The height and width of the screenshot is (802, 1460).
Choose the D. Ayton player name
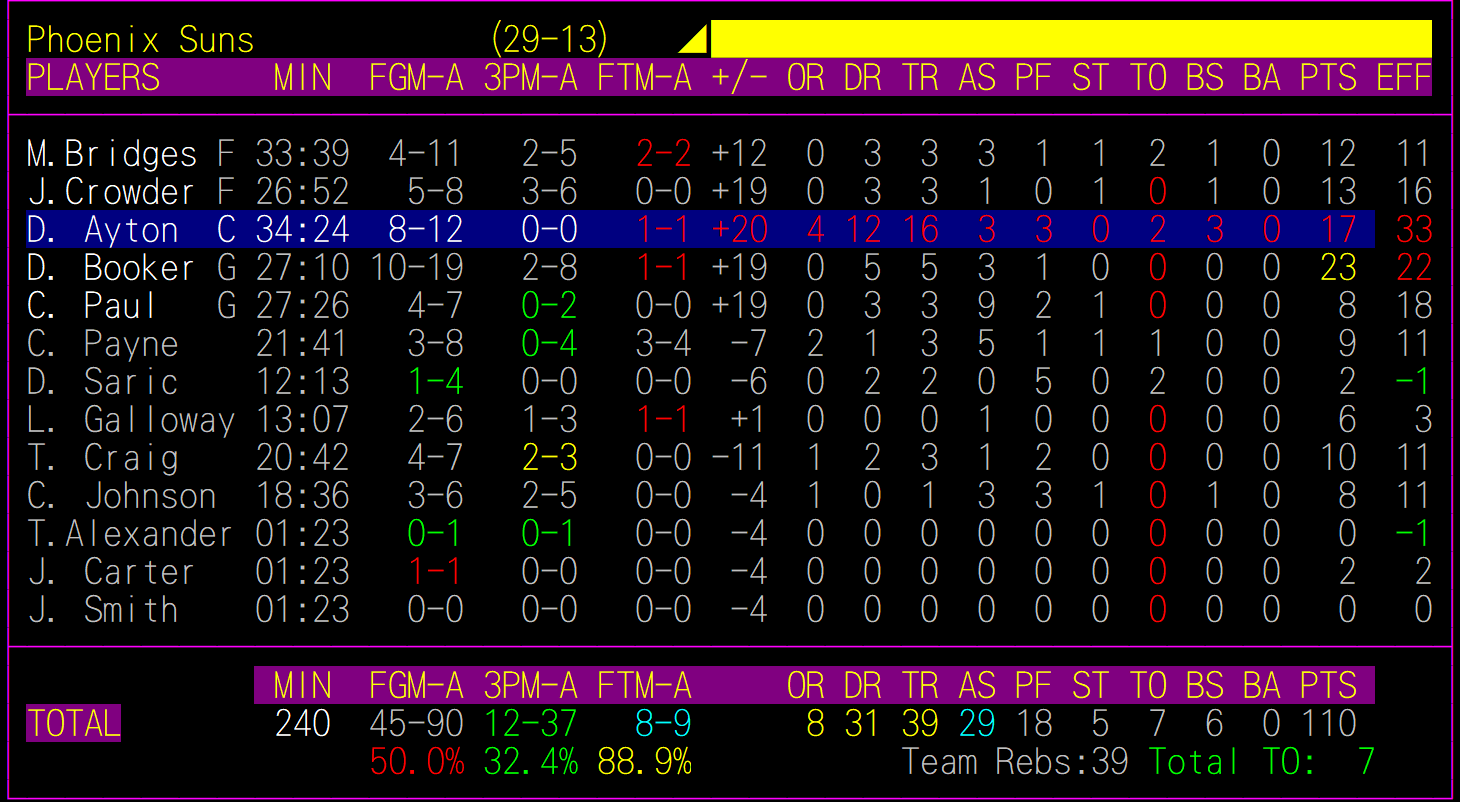coord(102,230)
